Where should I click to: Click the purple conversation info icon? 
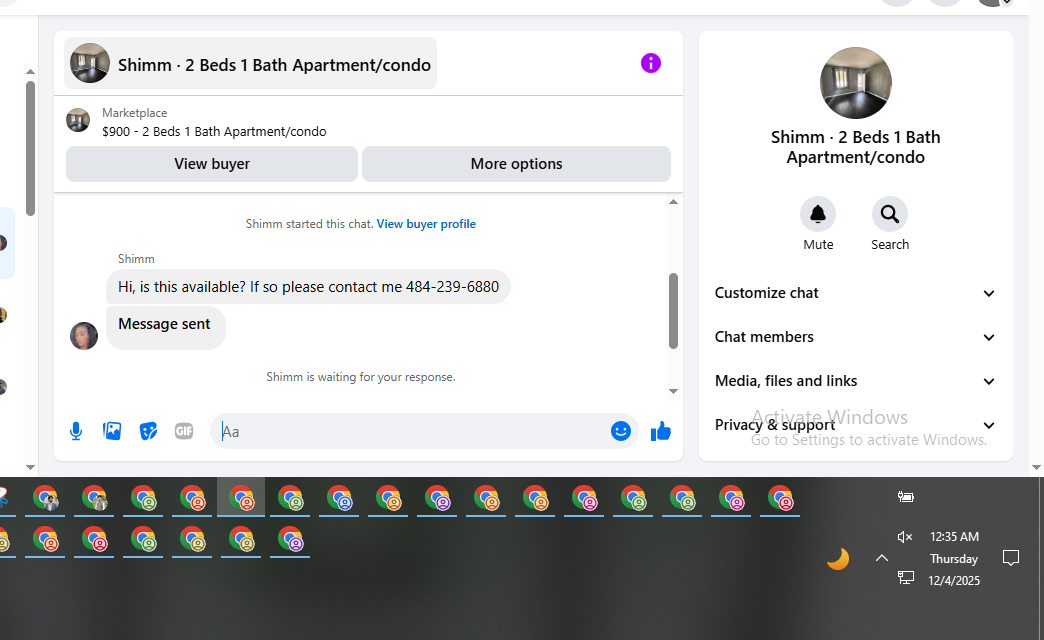(x=651, y=63)
